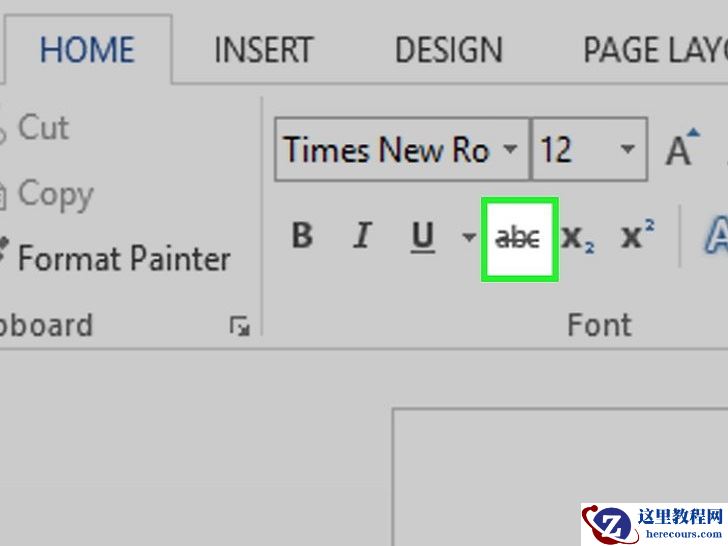Viewport: 728px width, 546px height.
Task: Click the Cut button
Action: point(42,128)
